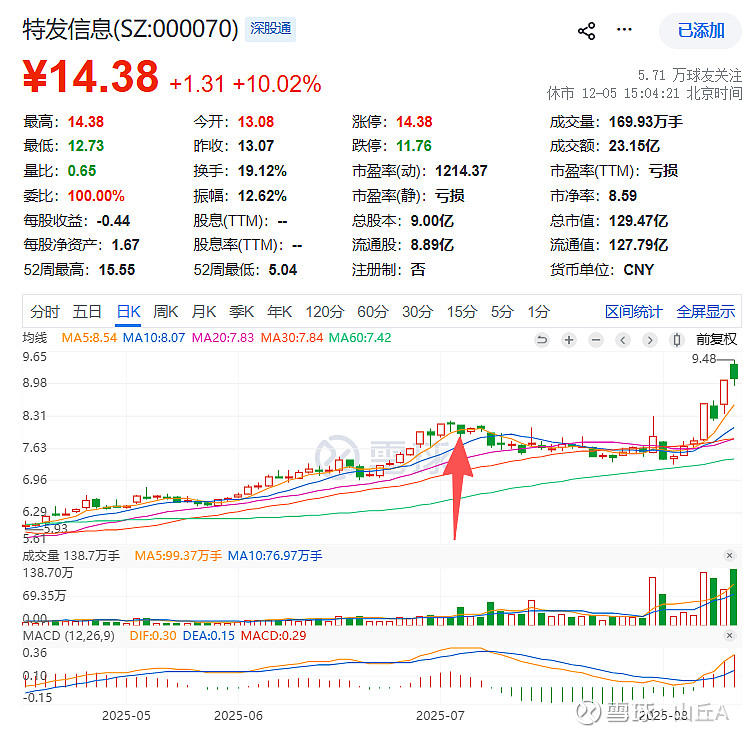Move chart left with previous arrow
The image size is (750, 735).
(623, 340)
